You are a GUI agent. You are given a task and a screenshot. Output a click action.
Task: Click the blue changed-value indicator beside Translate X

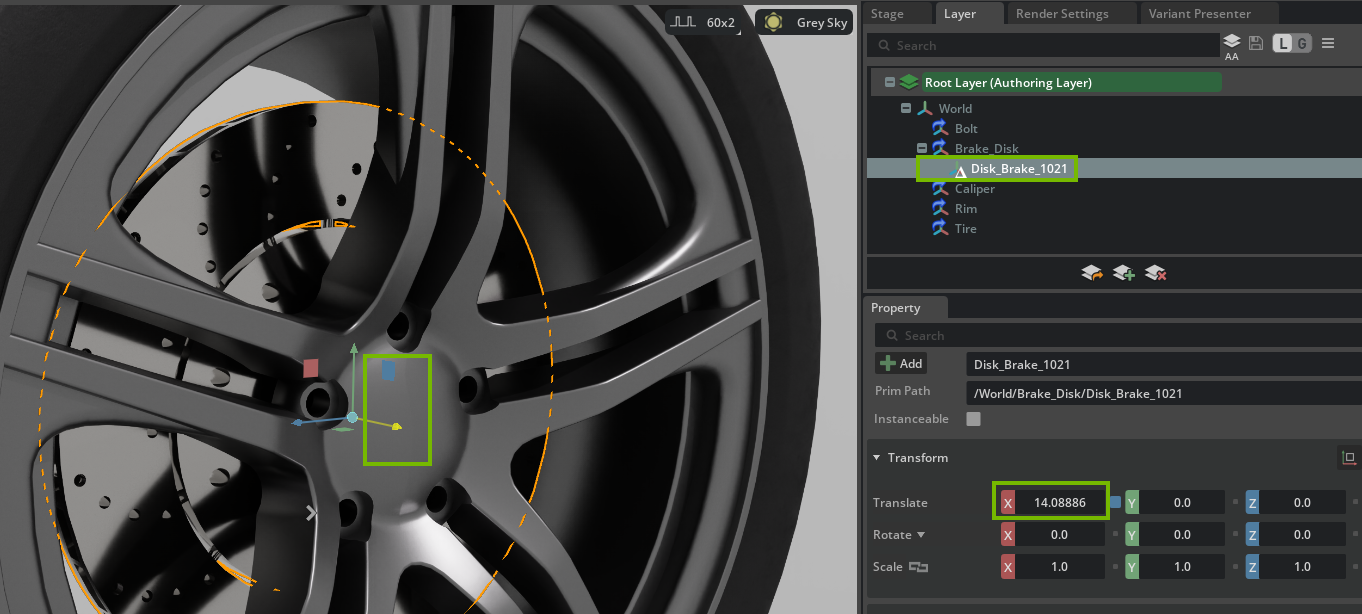click(1115, 502)
